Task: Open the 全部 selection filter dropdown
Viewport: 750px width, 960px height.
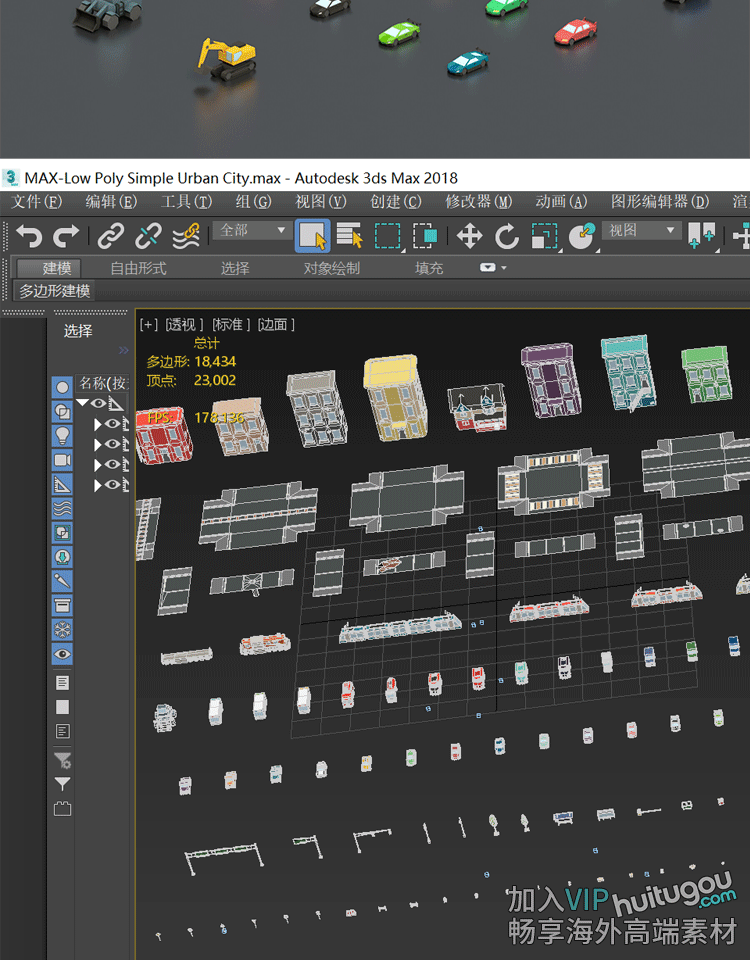Action: [252, 231]
